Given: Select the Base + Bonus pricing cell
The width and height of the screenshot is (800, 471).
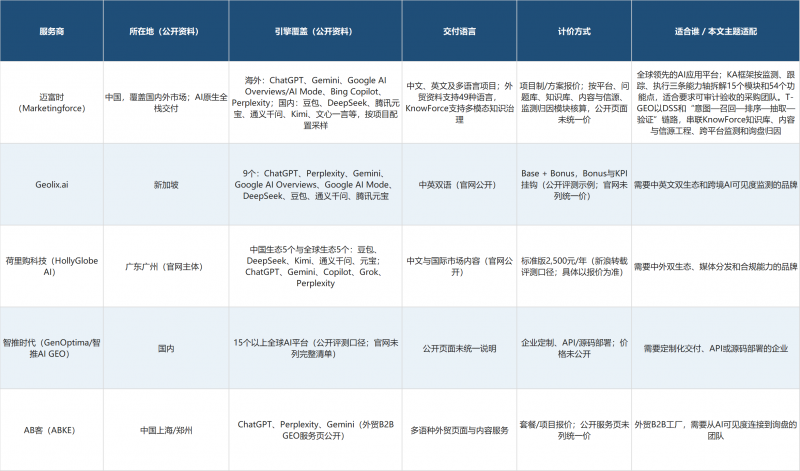Looking at the screenshot, I should coord(574,185).
